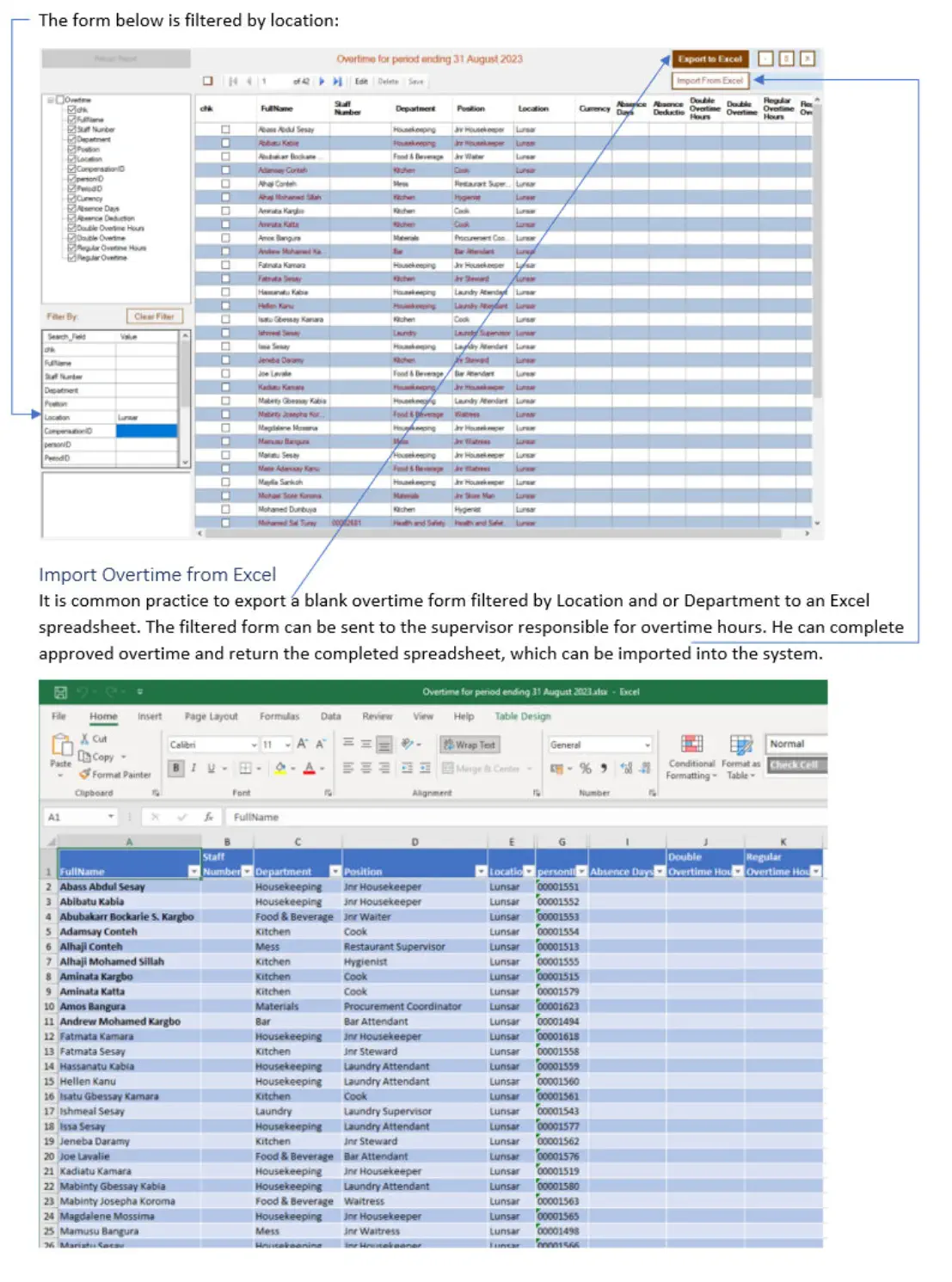
Task: Click the Increase Font Size icon
Action: pyautogui.click(x=302, y=744)
